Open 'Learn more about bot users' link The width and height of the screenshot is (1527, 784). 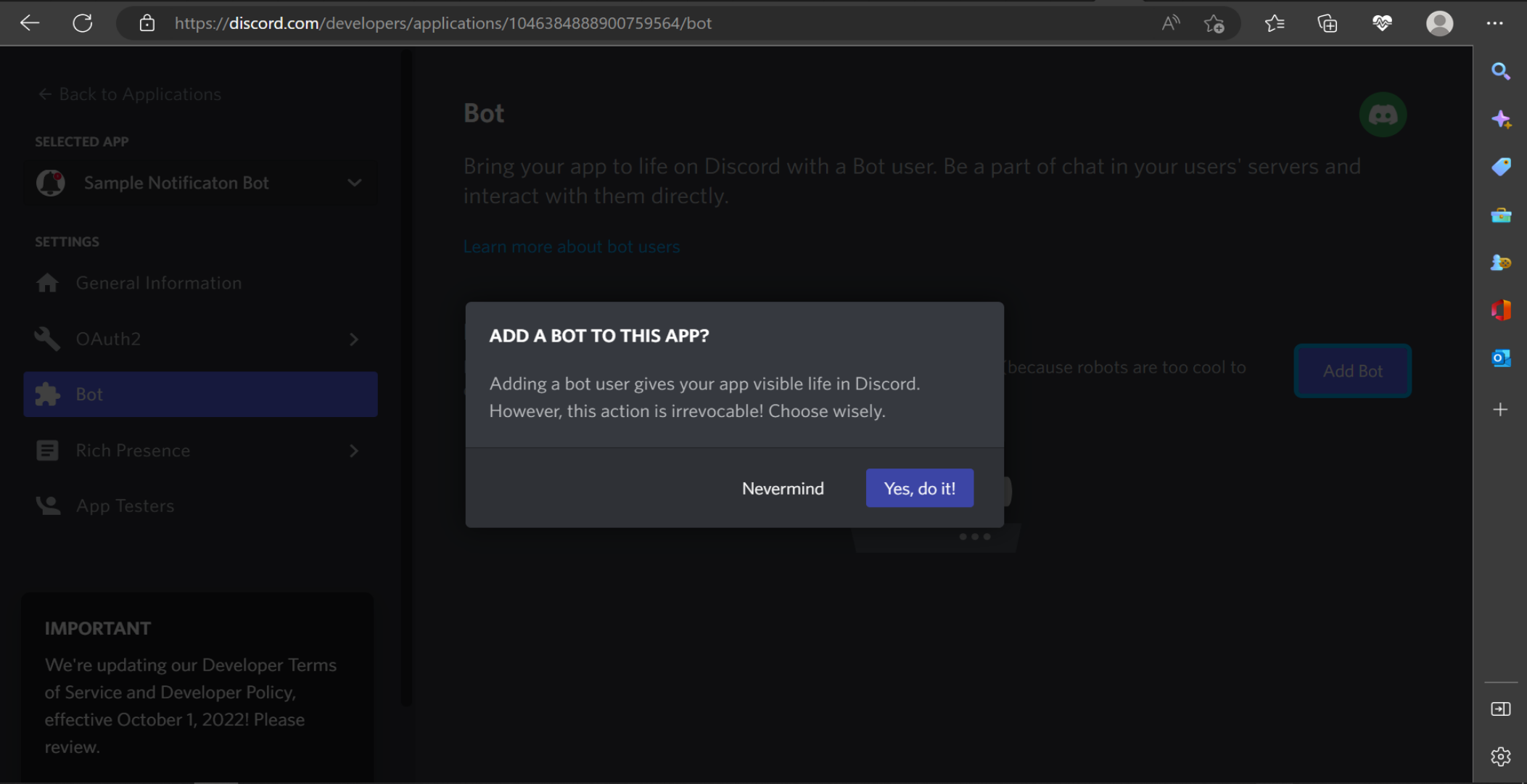(x=571, y=246)
